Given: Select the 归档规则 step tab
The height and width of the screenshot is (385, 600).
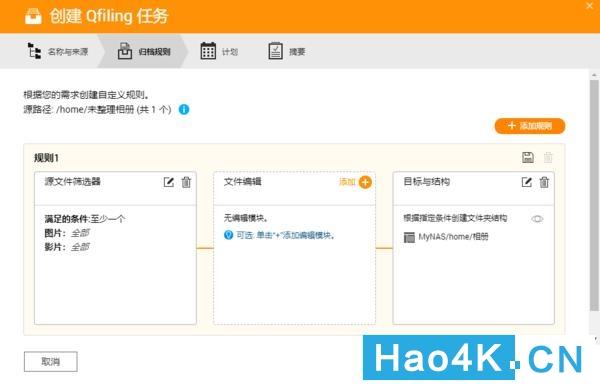Looking at the screenshot, I should [144, 51].
